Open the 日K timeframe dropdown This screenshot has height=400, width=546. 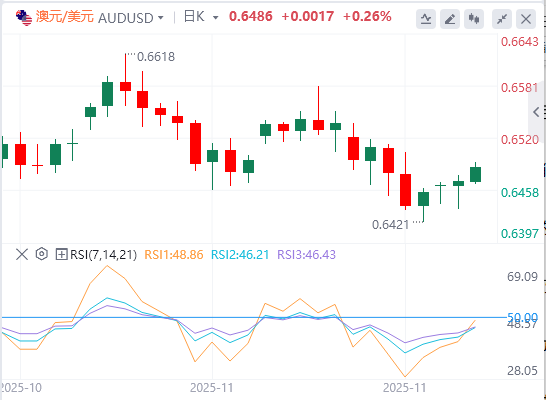215,17
